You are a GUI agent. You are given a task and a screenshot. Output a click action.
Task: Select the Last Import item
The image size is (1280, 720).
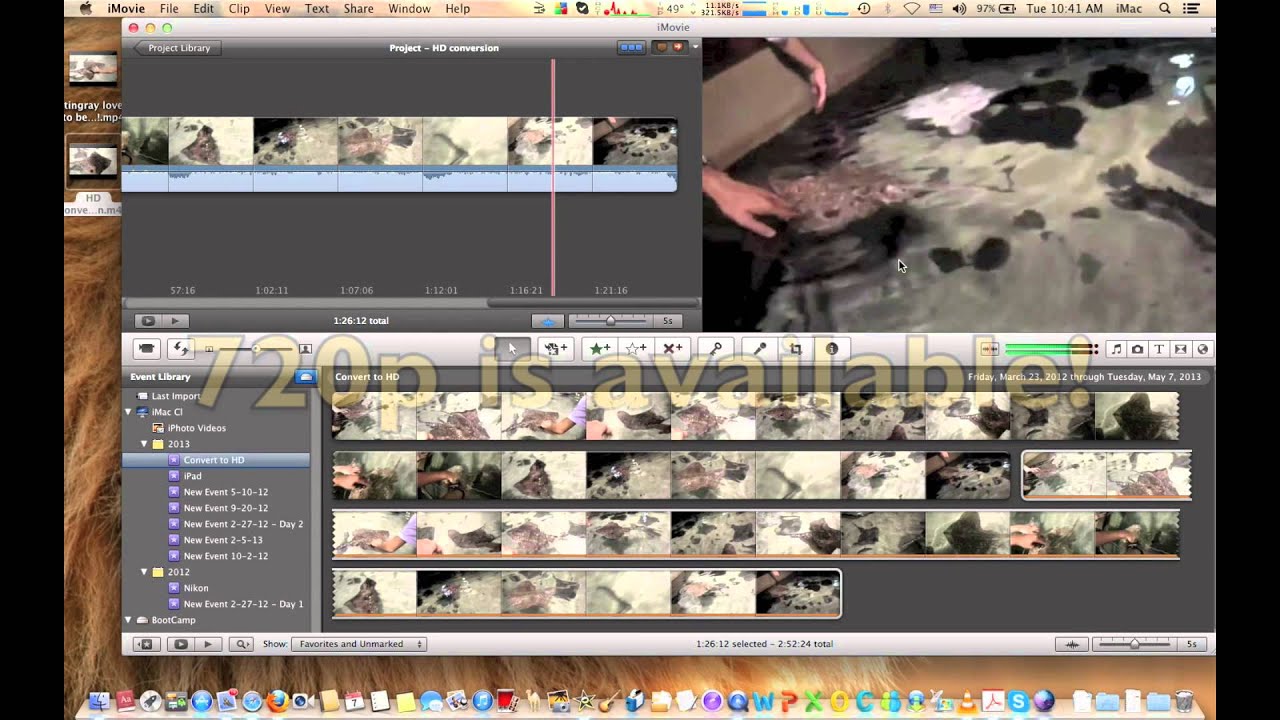click(x=176, y=396)
